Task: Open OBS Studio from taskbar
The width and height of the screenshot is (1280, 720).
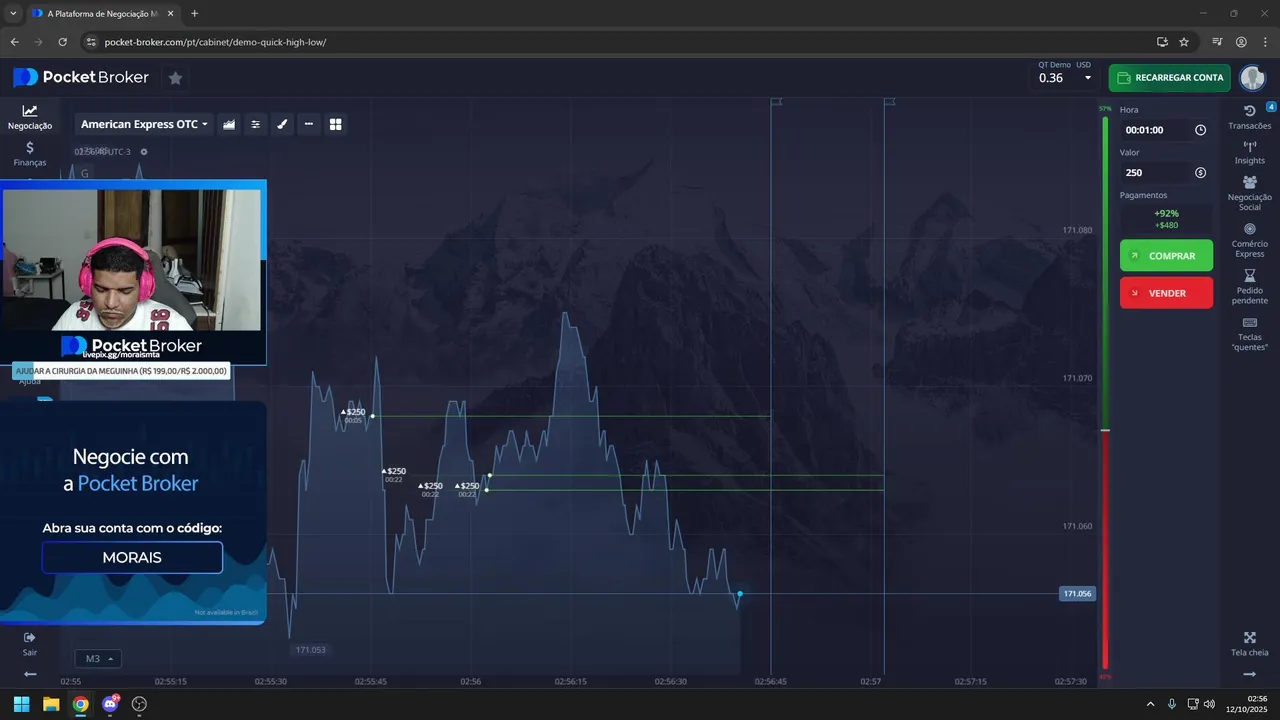Action: tap(139, 704)
